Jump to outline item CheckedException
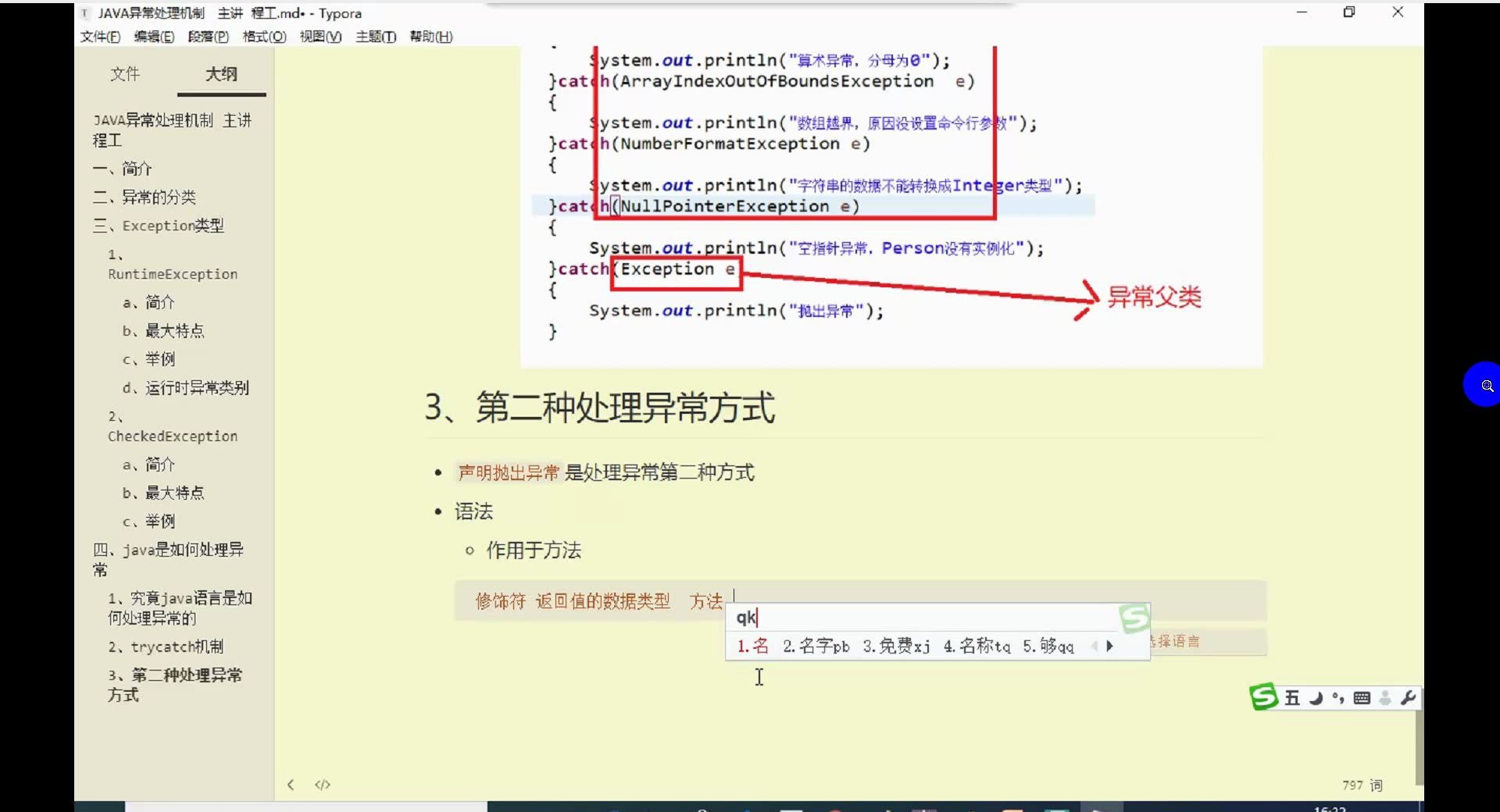This screenshot has width=1500, height=812. click(173, 426)
